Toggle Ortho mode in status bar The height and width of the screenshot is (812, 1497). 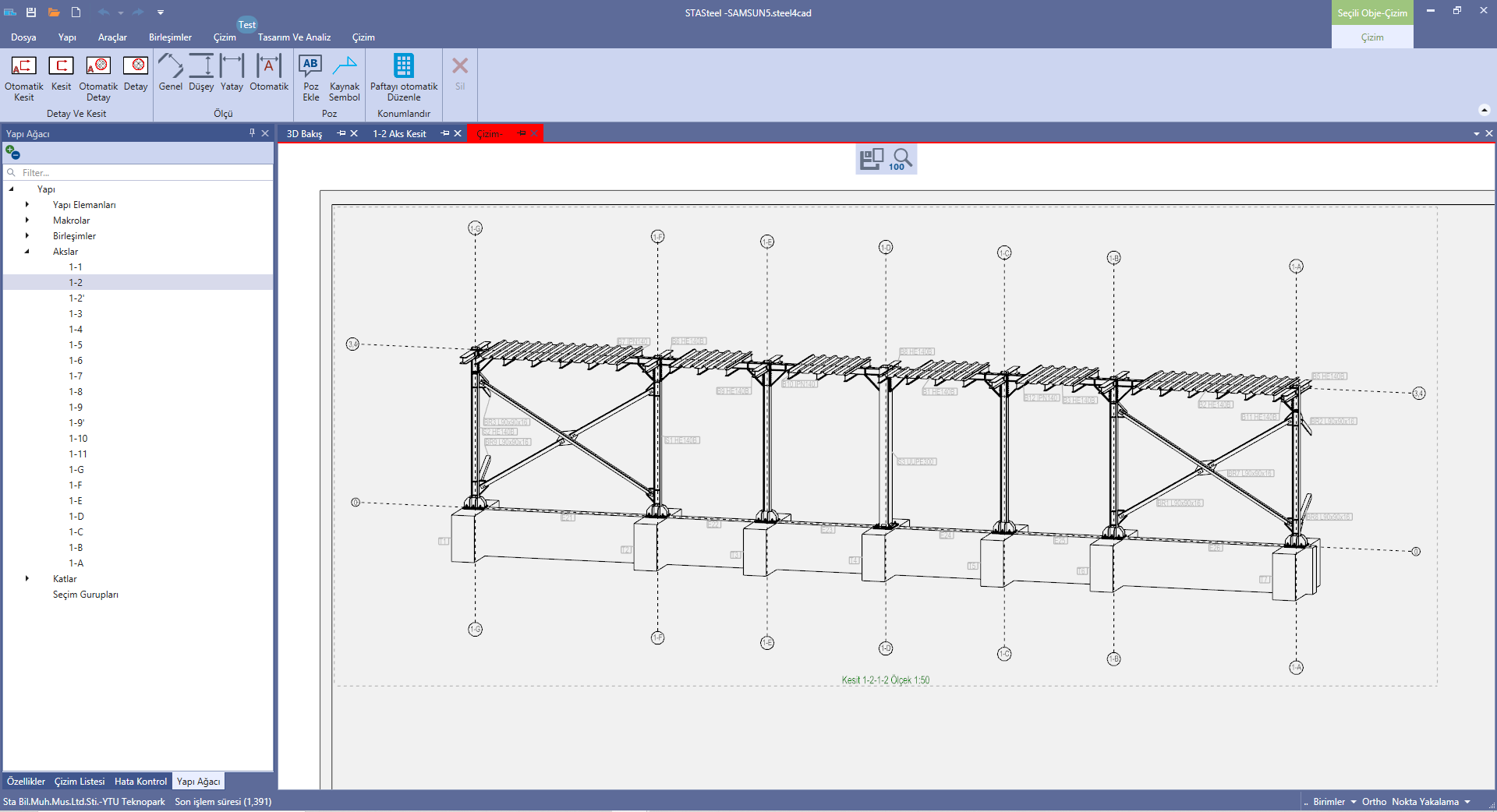(x=1374, y=802)
